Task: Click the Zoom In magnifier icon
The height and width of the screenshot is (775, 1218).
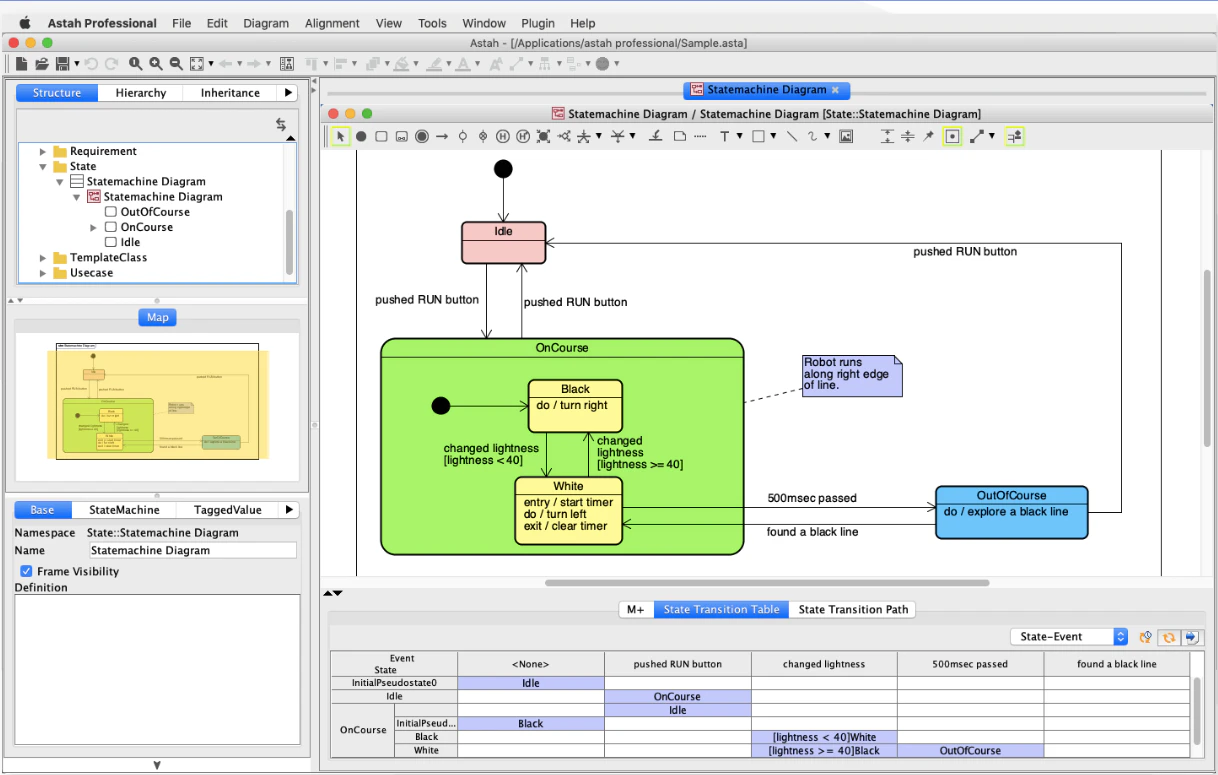Action: tap(155, 62)
